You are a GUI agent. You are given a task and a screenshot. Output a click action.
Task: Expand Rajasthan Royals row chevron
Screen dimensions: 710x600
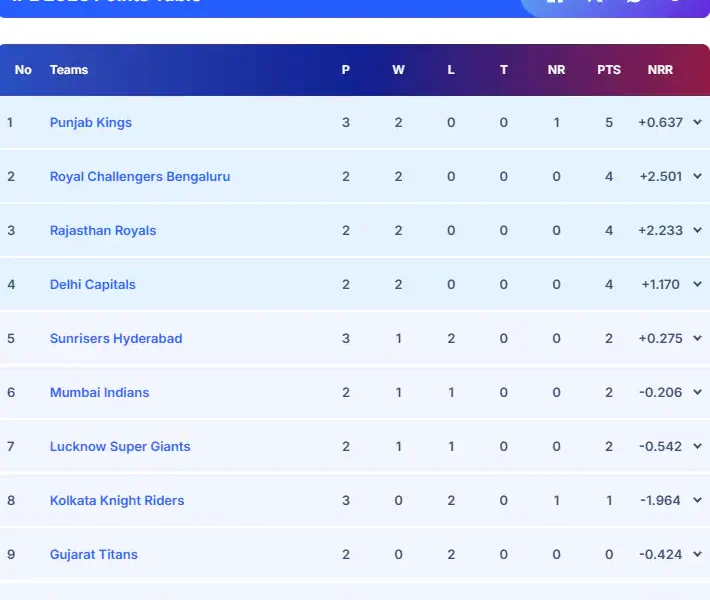[x=697, y=231]
